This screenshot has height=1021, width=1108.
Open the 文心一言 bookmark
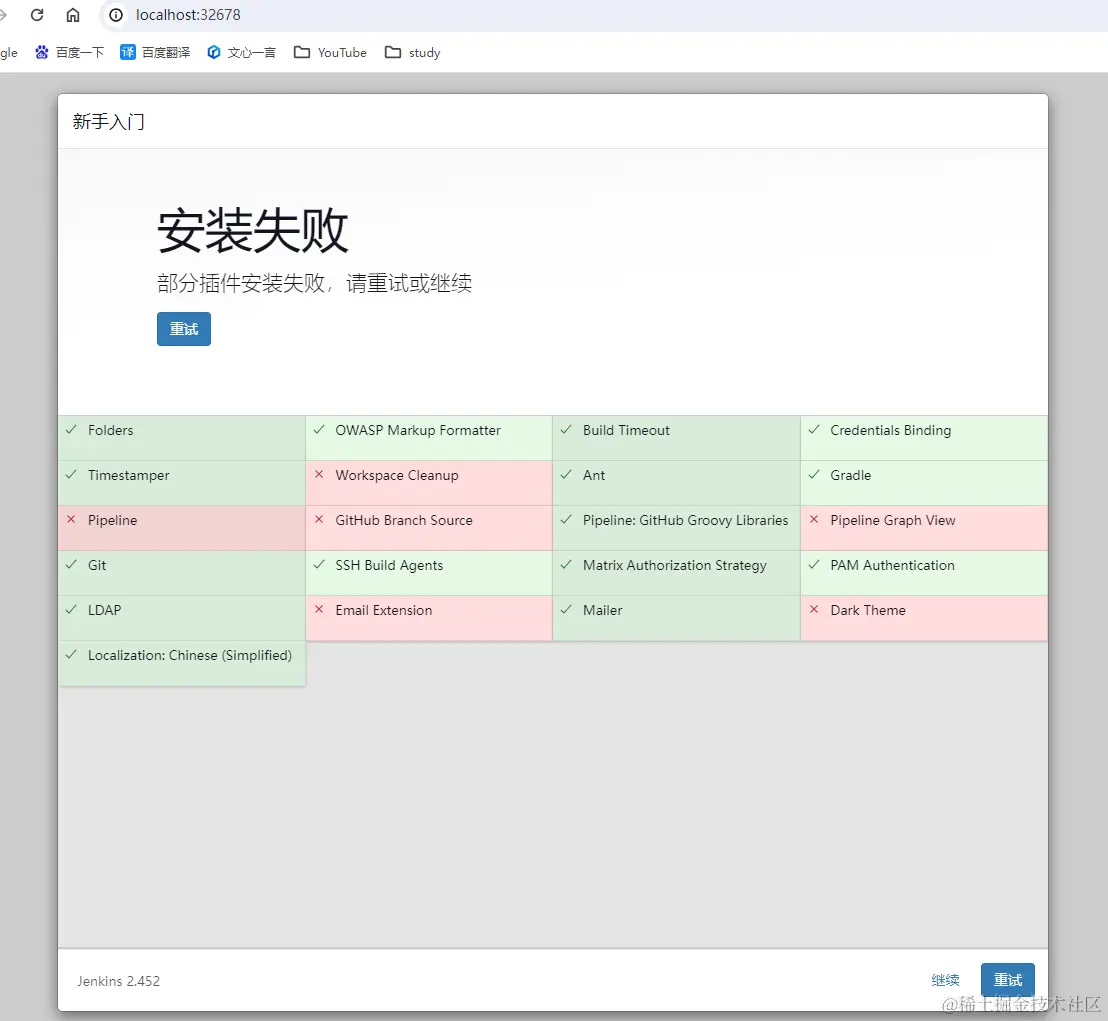(241, 52)
